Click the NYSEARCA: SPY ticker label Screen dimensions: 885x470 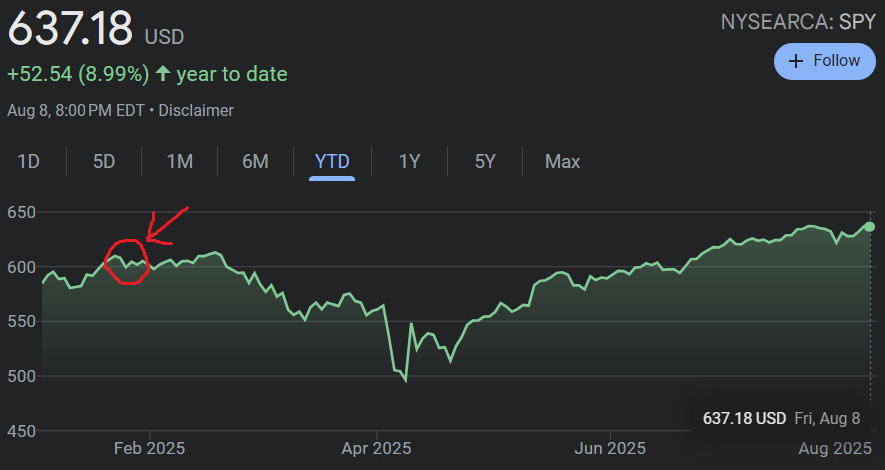[797, 21]
